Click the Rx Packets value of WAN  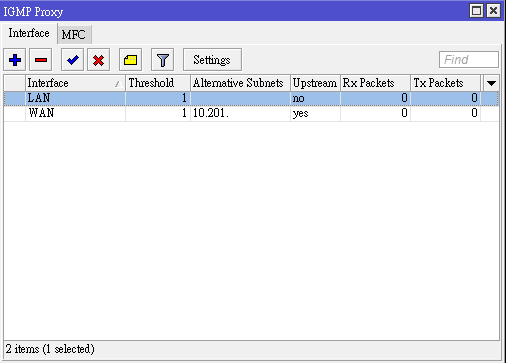tap(375, 113)
